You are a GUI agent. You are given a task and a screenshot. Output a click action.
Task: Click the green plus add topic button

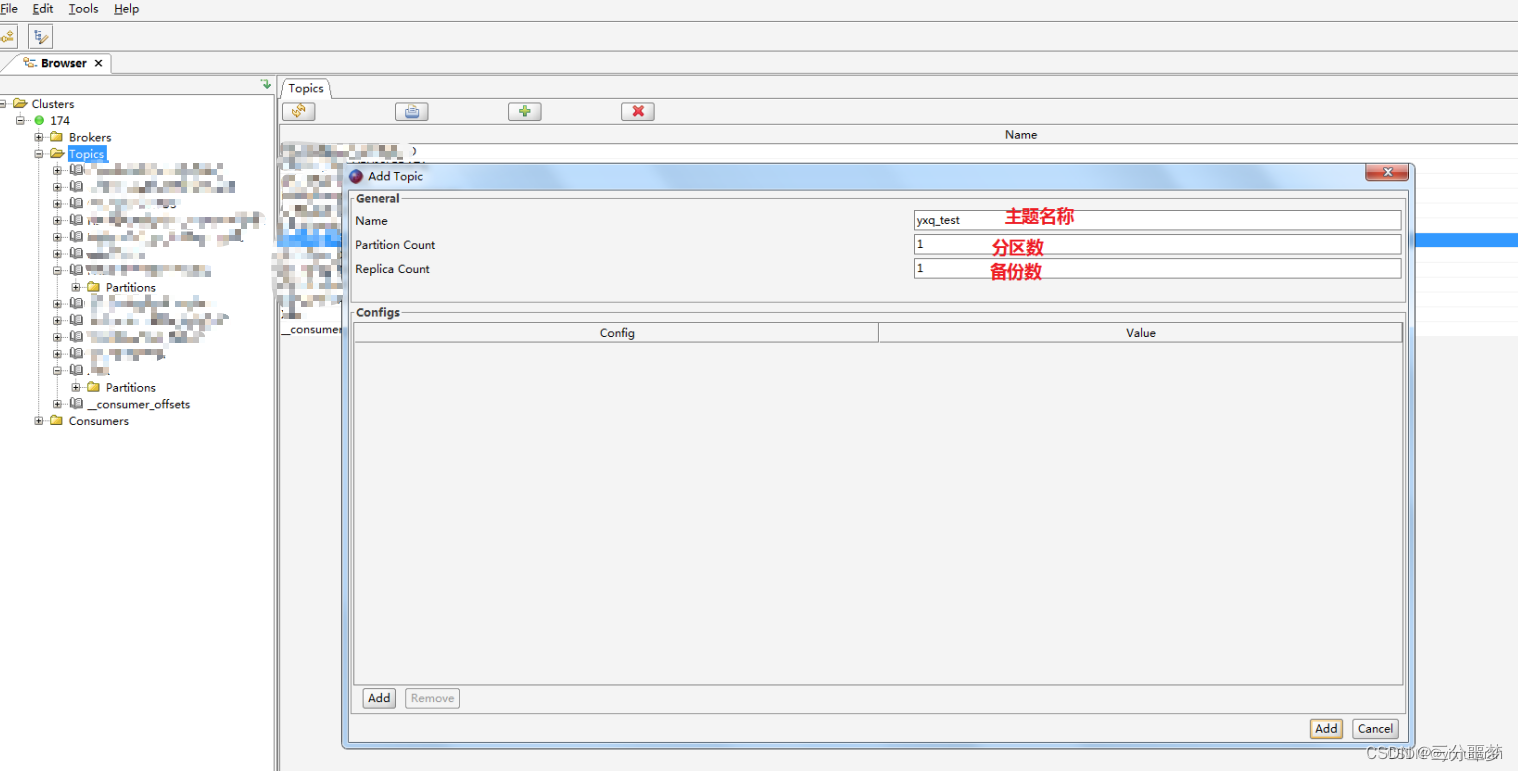[x=524, y=112]
